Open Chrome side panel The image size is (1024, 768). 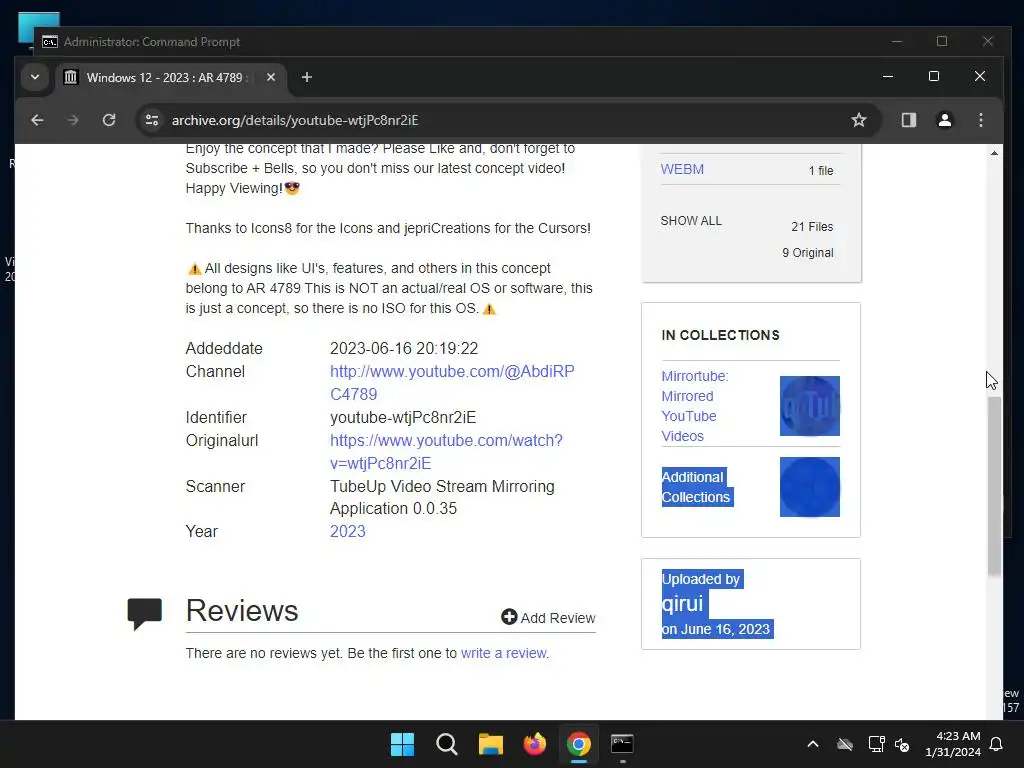coord(908,120)
